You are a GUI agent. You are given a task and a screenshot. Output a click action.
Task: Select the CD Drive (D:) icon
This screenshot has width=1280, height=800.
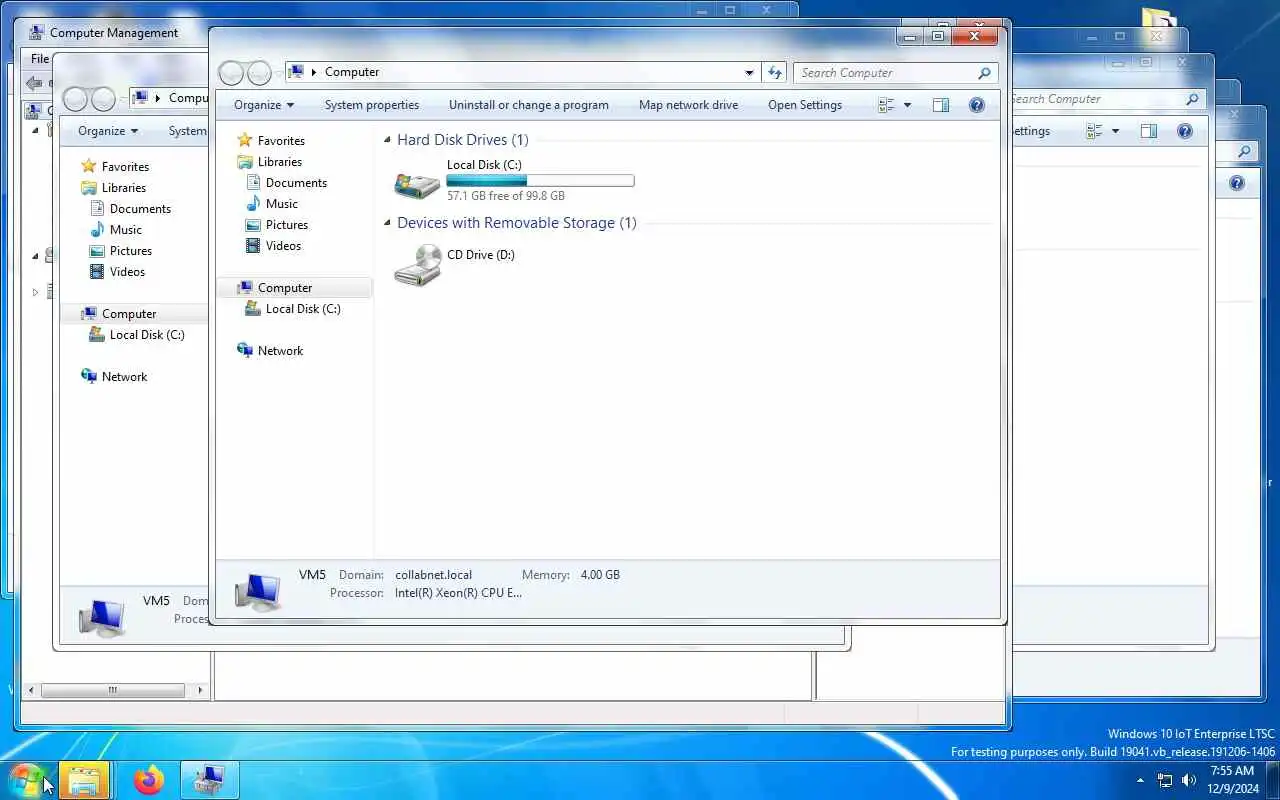coord(417,266)
